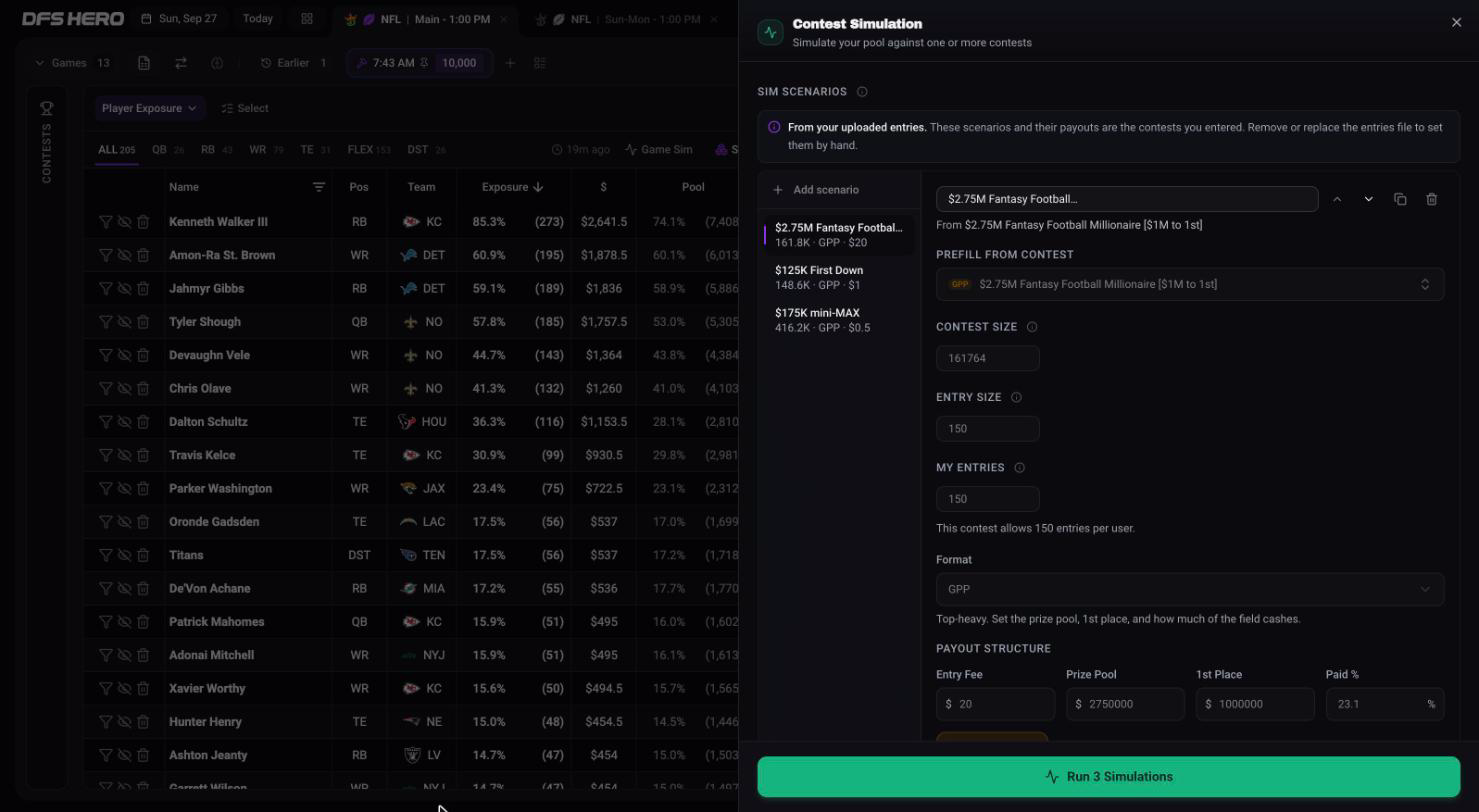Viewport: 1479px width, 812px height.
Task: Open Earlier builds history
Action: (293, 63)
